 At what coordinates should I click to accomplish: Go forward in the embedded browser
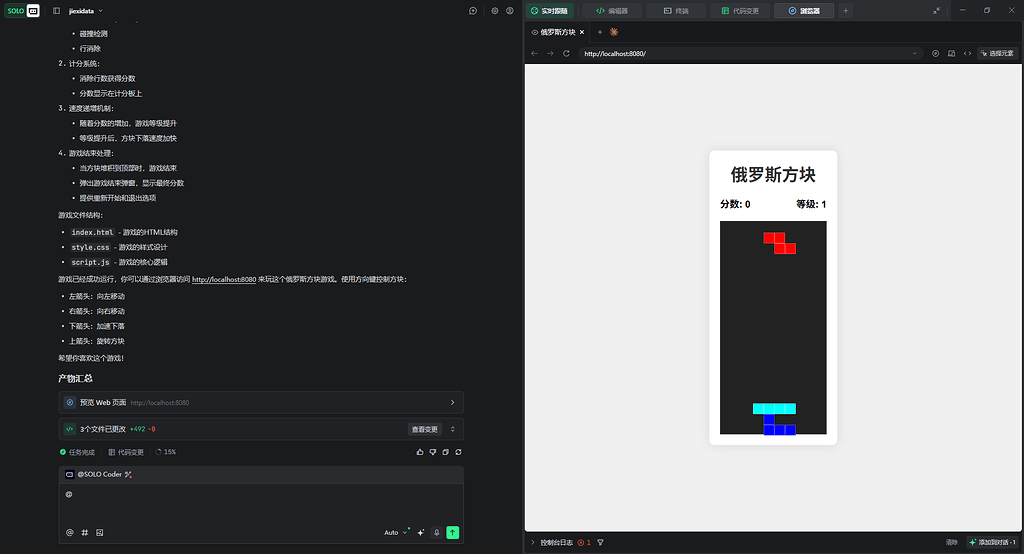click(551, 54)
